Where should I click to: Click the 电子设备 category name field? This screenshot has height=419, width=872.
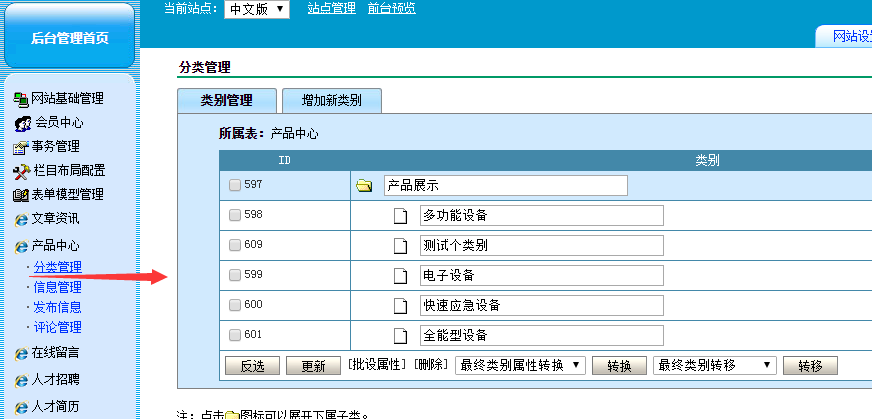pos(540,276)
